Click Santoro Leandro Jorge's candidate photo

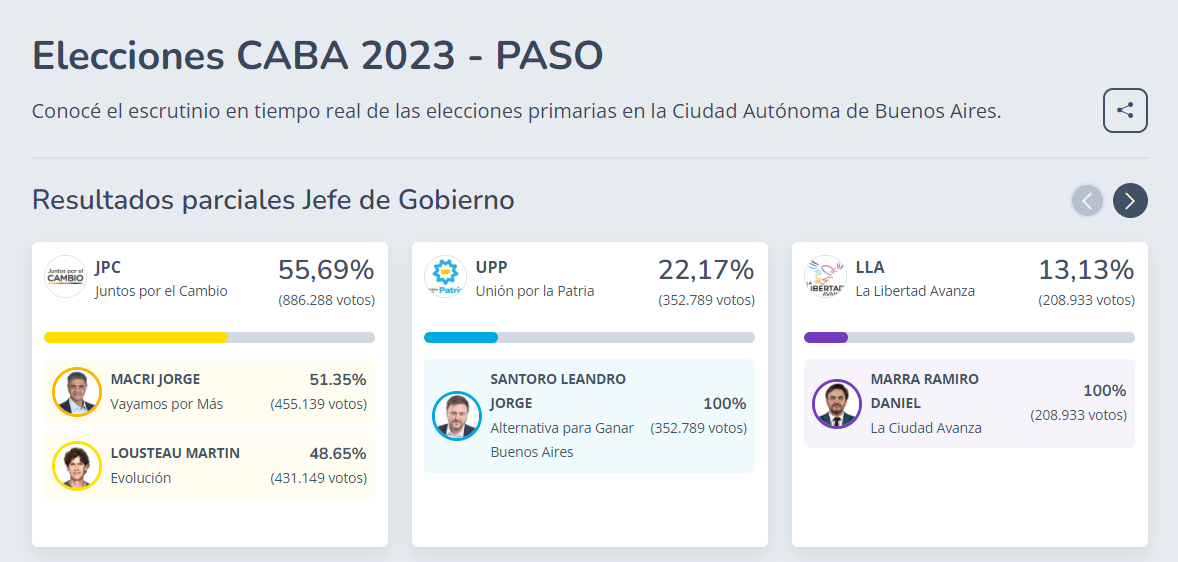[457, 416]
